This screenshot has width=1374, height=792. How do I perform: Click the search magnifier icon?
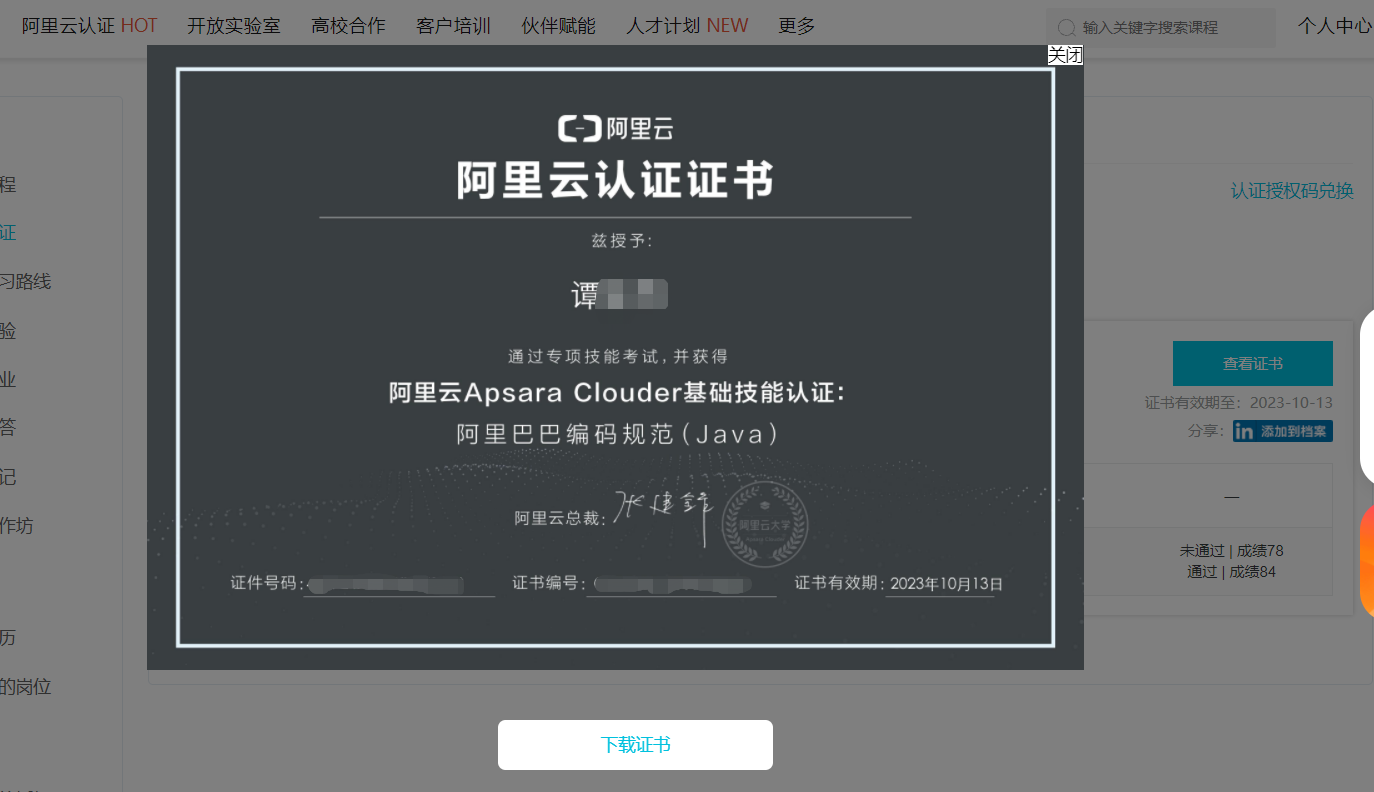click(x=1067, y=28)
